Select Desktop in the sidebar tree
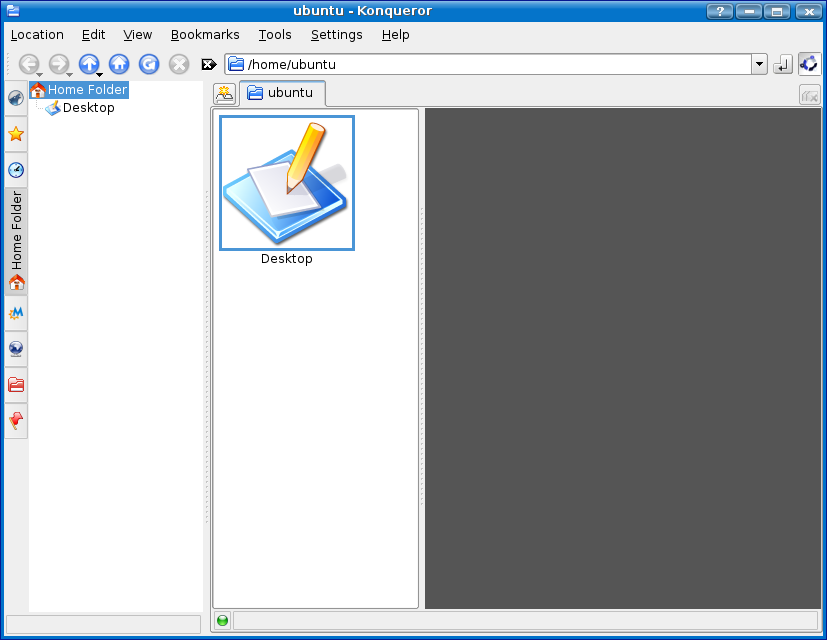The width and height of the screenshot is (827, 640). point(88,108)
